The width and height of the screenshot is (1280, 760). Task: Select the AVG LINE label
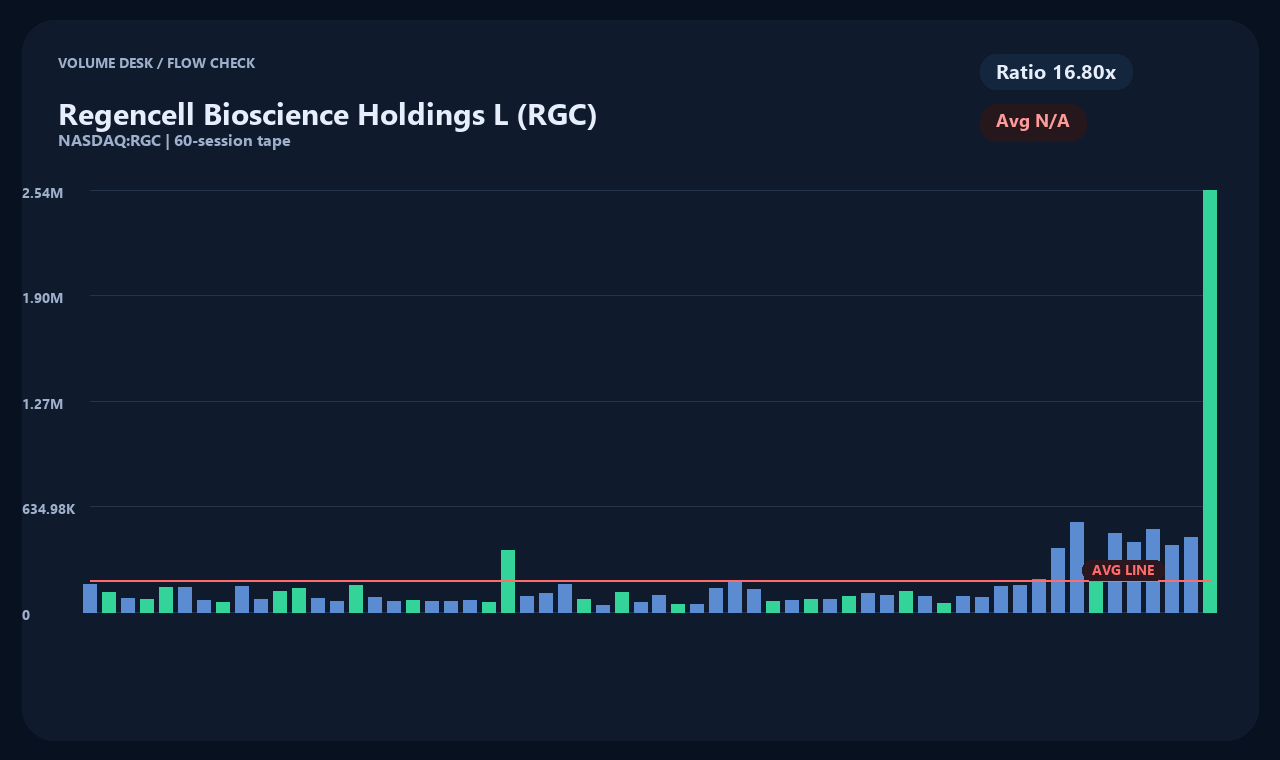[x=1123, y=570]
